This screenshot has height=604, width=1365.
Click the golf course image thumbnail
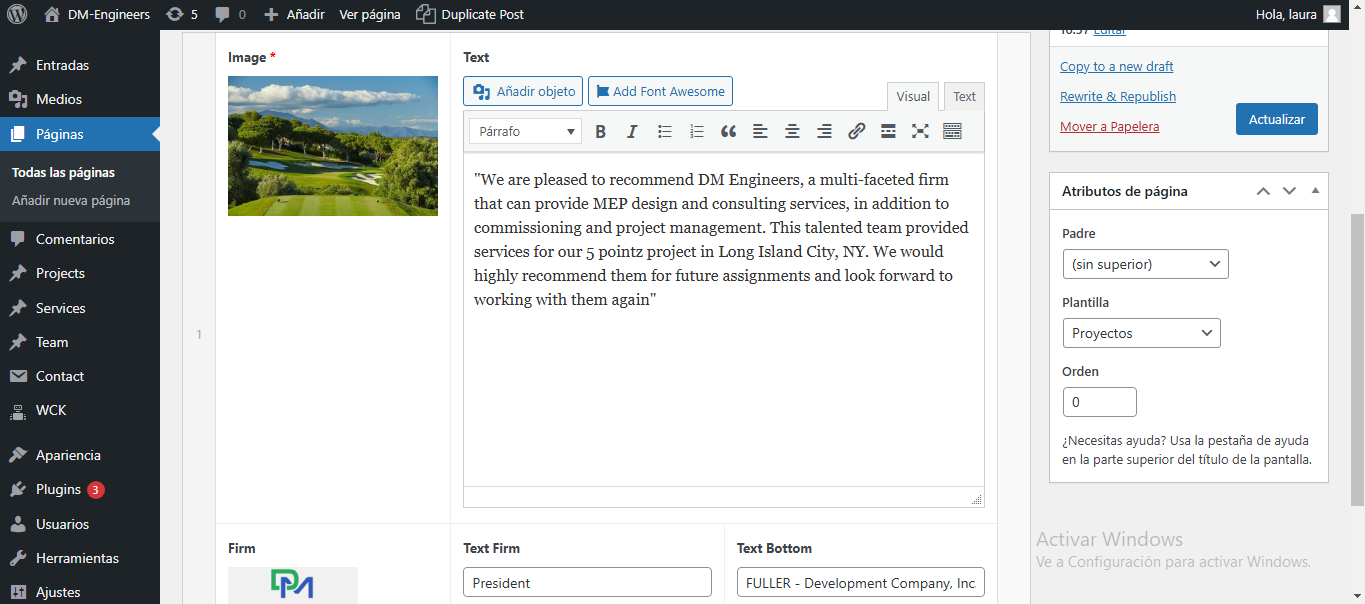click(333, 146)
